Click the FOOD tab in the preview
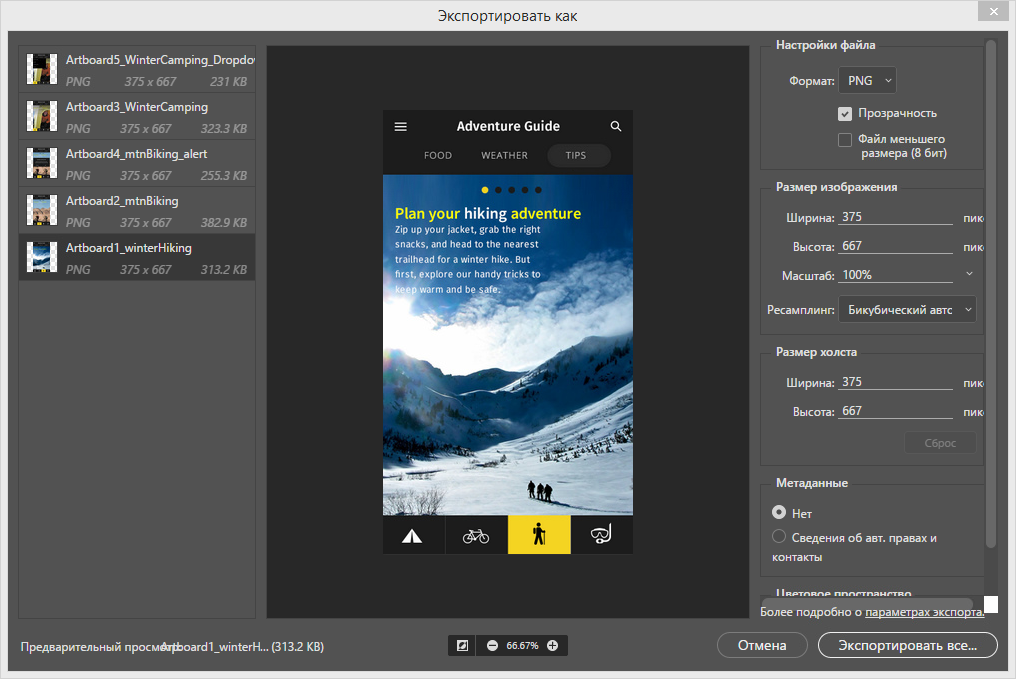Screen dimensions: 1016x679 [x=438, y=155]
